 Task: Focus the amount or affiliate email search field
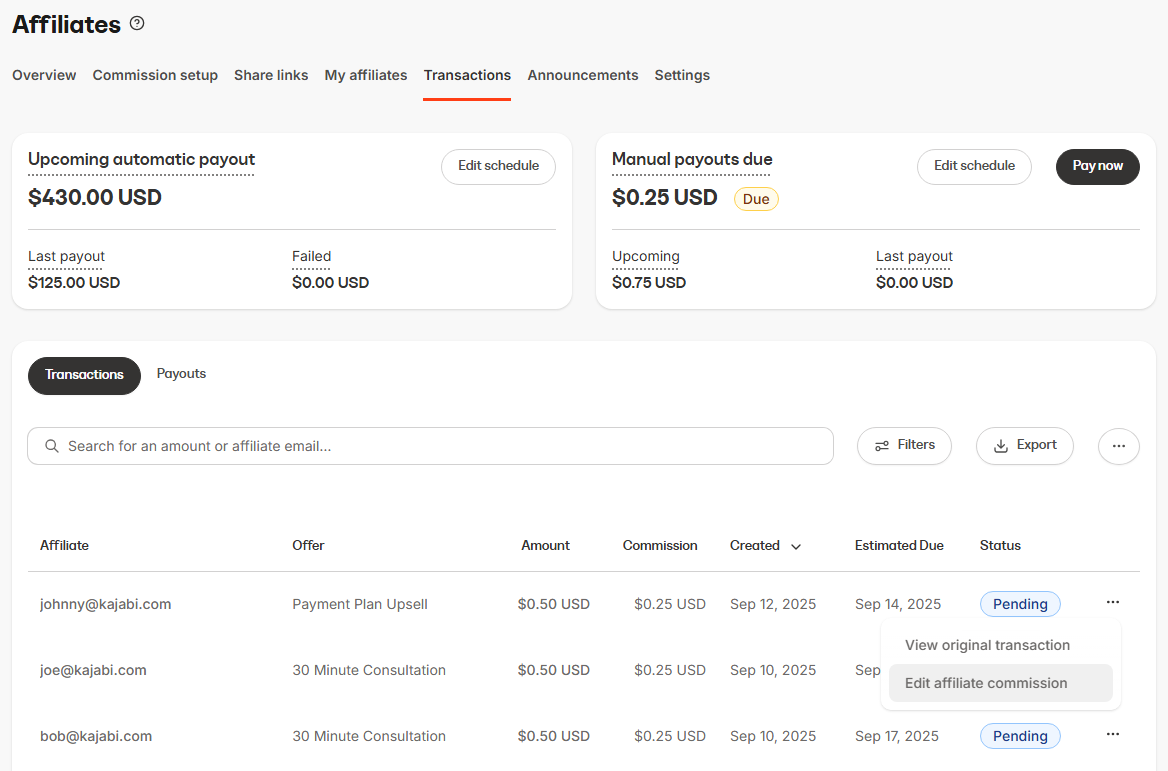tap(431, 446)
